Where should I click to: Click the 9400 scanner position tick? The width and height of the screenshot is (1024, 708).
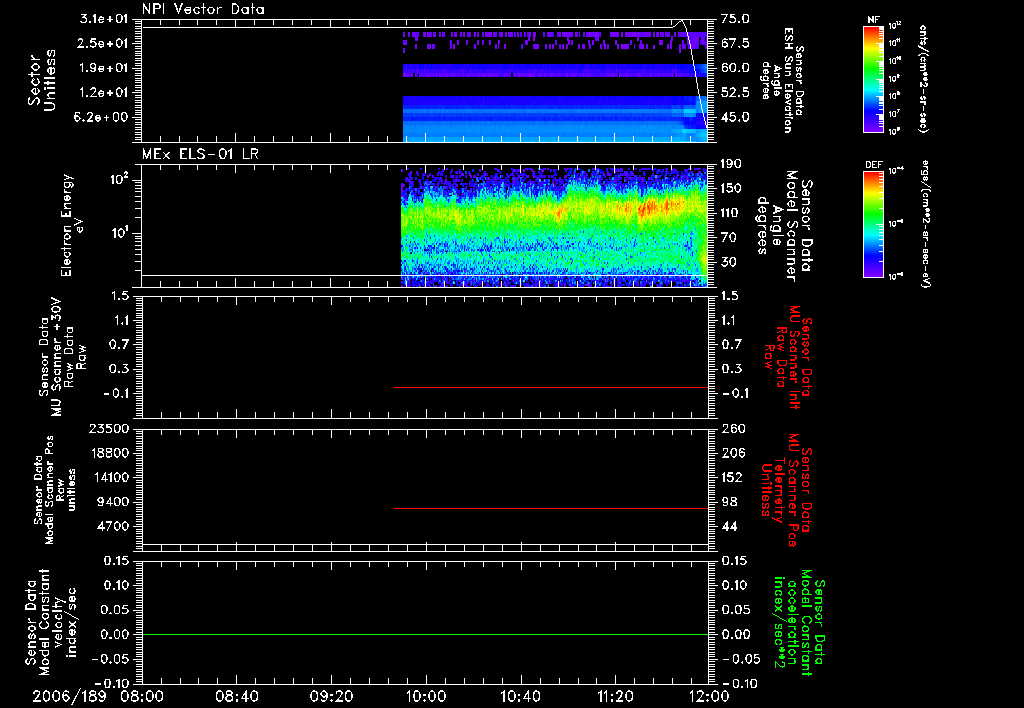point(113,502)
